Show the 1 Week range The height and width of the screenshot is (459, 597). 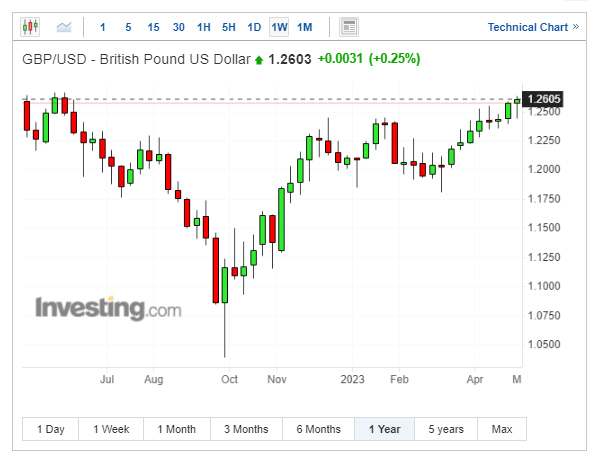click(x=111, y=429)
